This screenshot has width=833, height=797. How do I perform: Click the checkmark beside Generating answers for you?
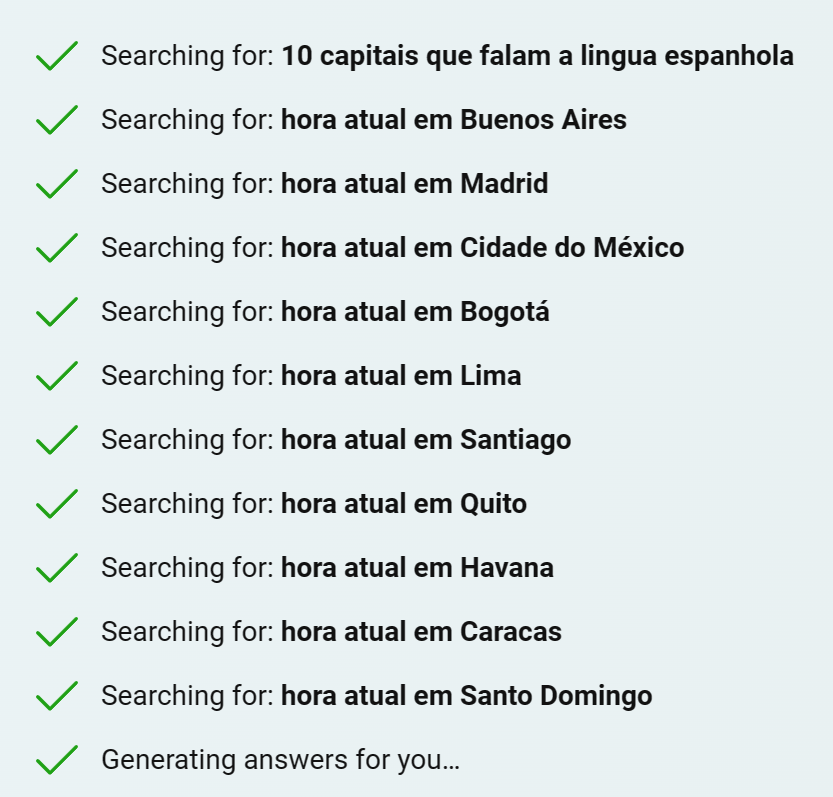[57, 760]
